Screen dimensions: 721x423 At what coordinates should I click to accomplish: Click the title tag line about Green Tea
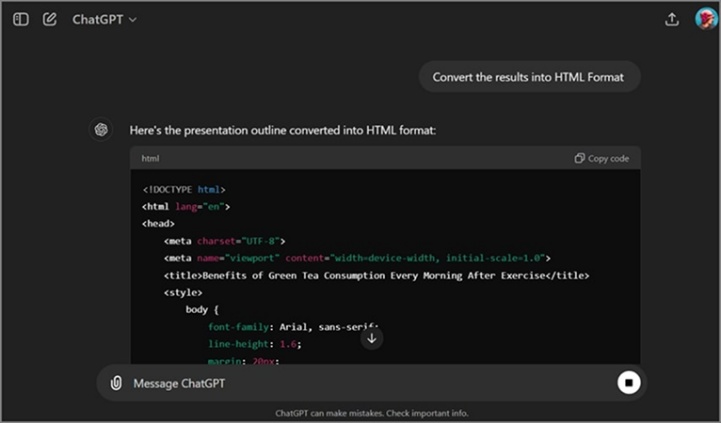[376, 275]
